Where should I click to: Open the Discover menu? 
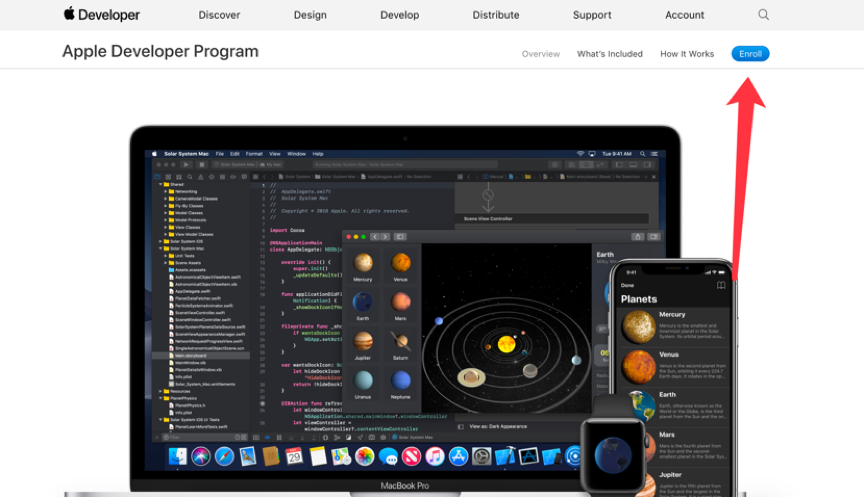click(x=219, y=15)
